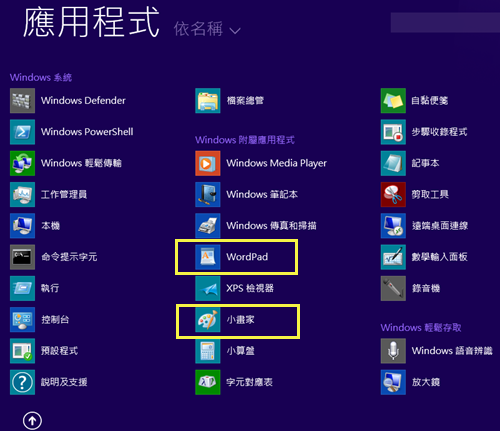Open Windows Defender app icon
500x431 pixels.
(22, 101)
